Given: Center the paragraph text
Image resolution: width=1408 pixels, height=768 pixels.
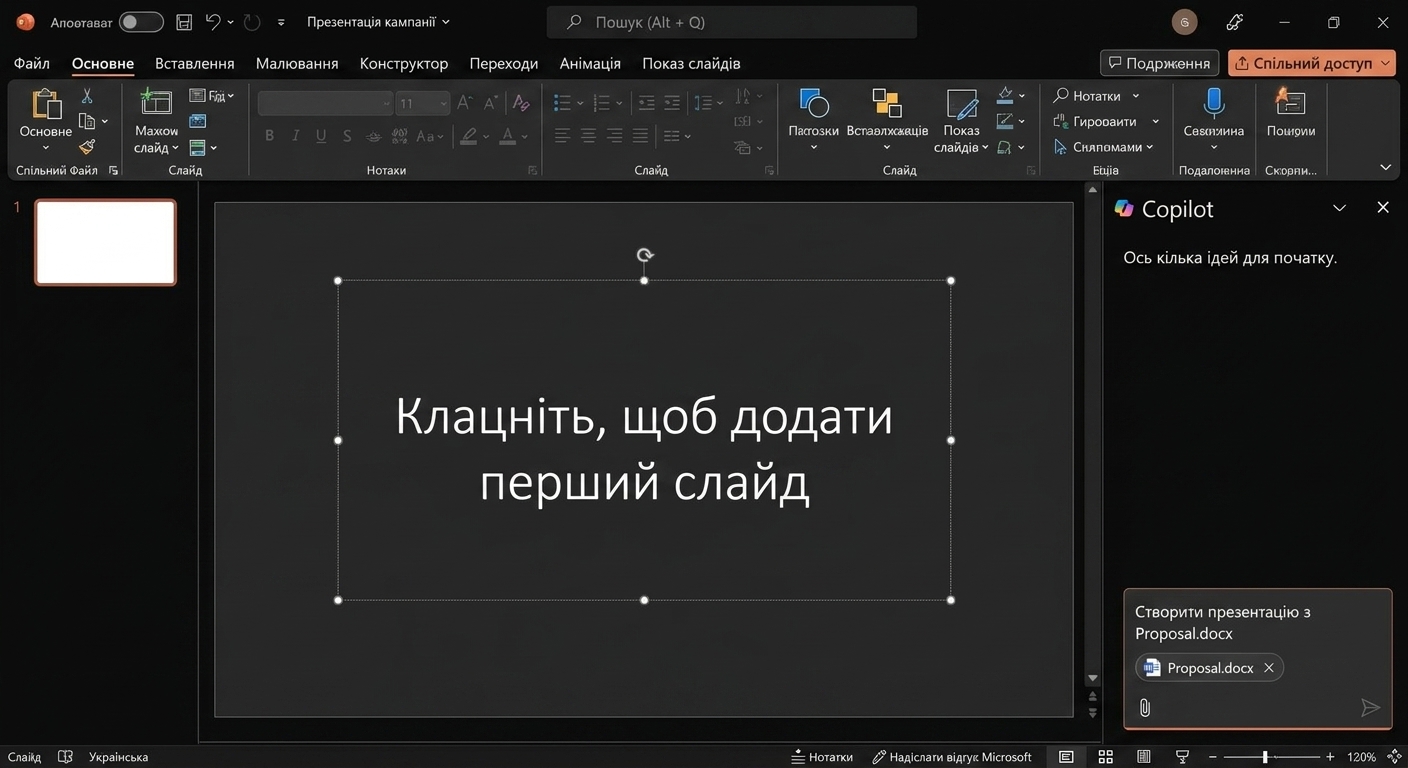Looking at the screenshot, I should coord(589,135).
